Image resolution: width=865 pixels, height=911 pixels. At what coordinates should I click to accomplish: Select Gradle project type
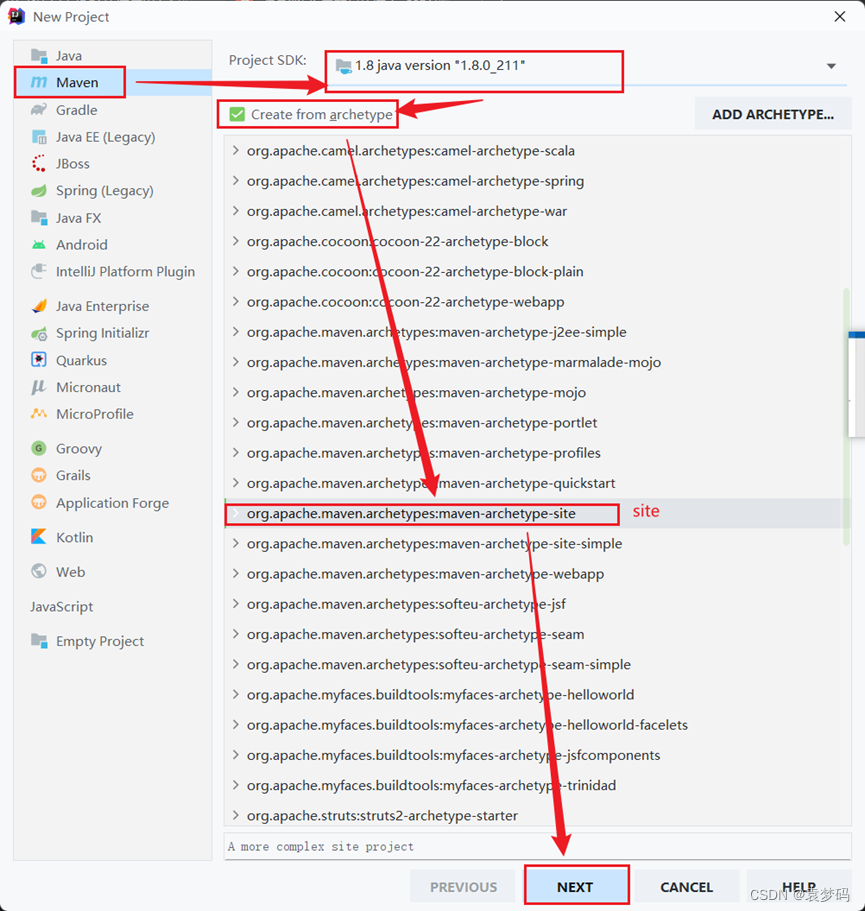coord(113,110)
